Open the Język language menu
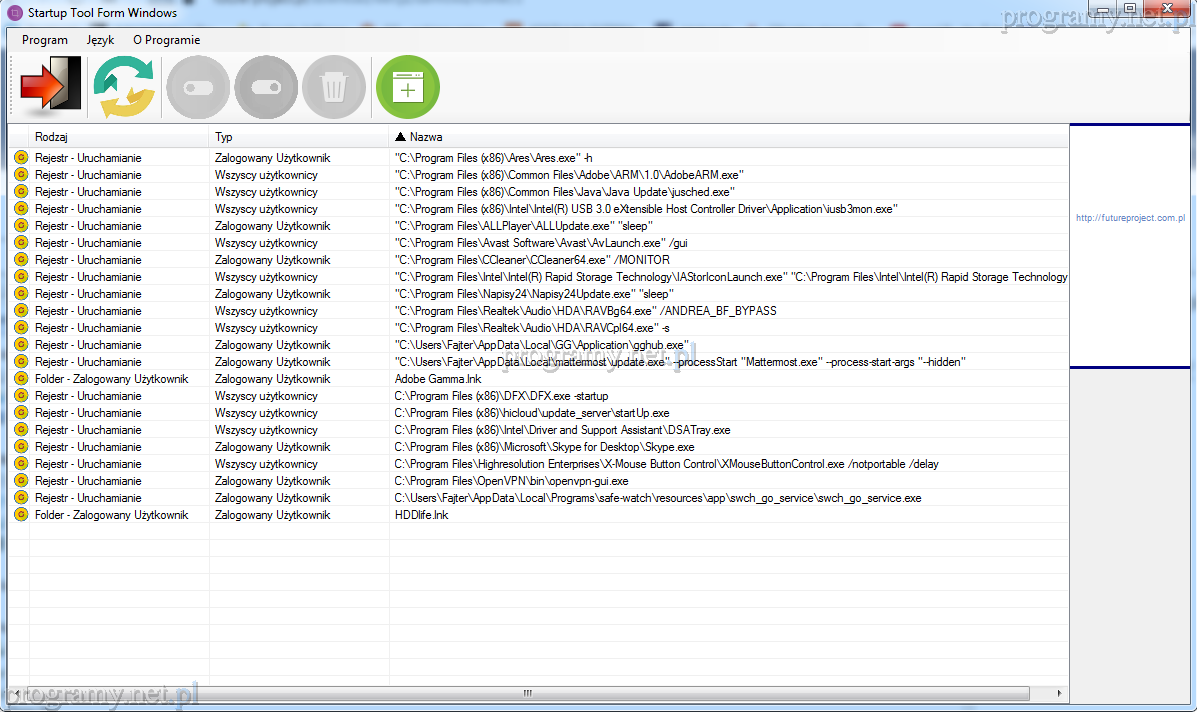Viewport: 1197px width, 712px height. coord(100,40)
